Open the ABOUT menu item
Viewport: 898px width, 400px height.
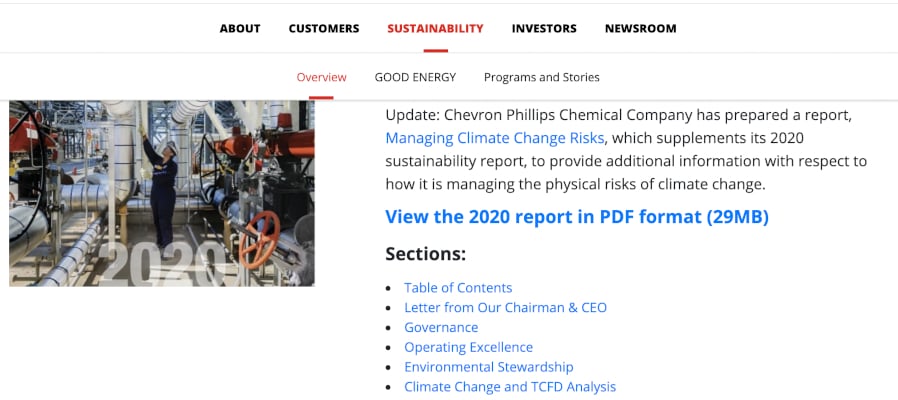click(x=240, y=28)
